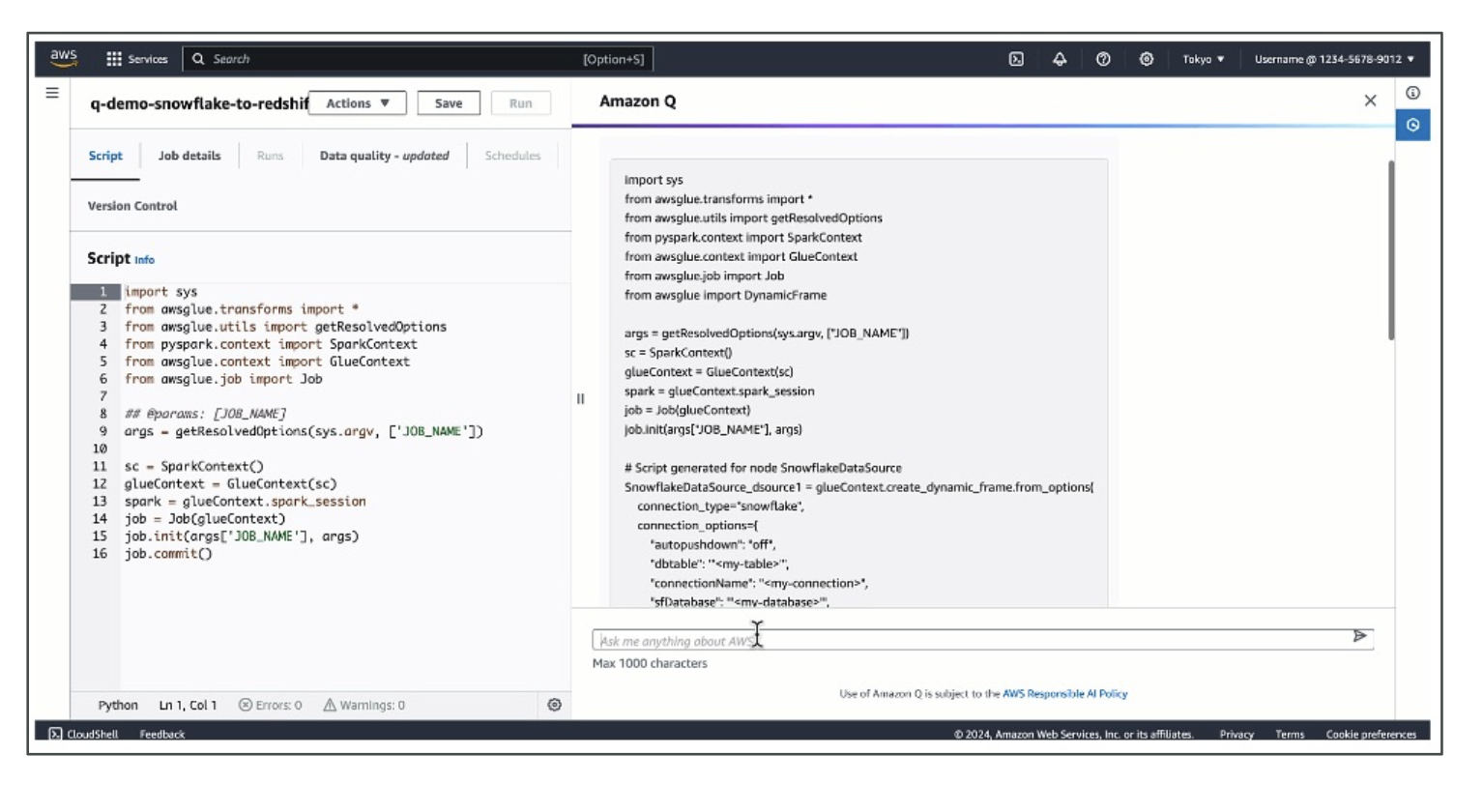Send the Amazon Q message
Image resolution: width=1483 pixels, height=812 pixels.
(1359, 636)
